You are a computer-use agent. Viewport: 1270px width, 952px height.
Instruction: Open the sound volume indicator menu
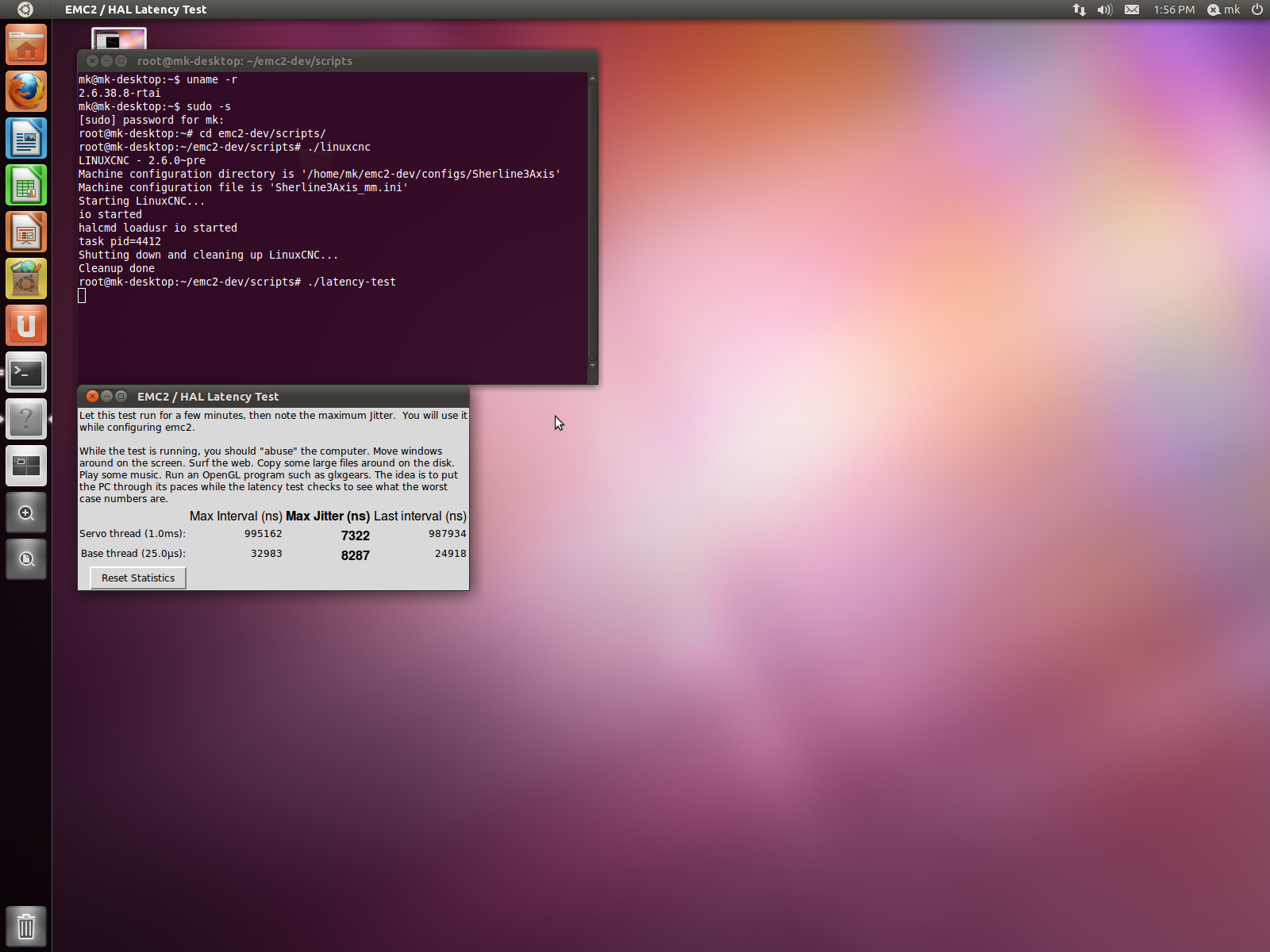(x=1104, y=10)
